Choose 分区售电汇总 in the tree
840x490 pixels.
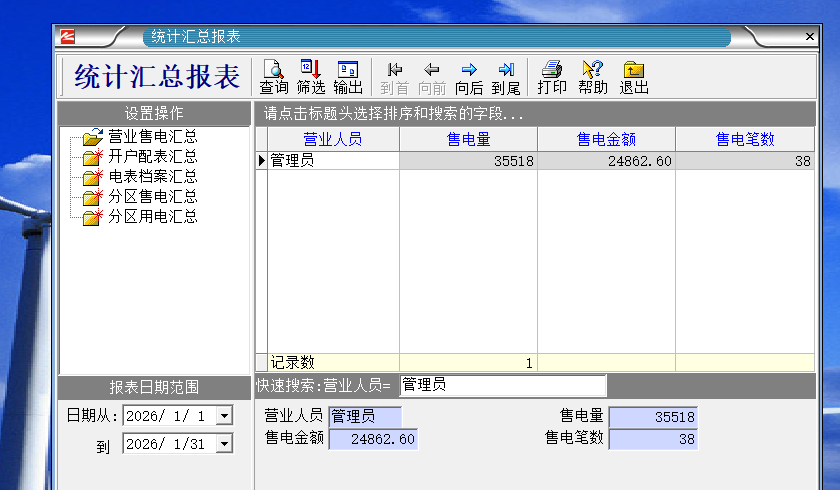[152, 197]
